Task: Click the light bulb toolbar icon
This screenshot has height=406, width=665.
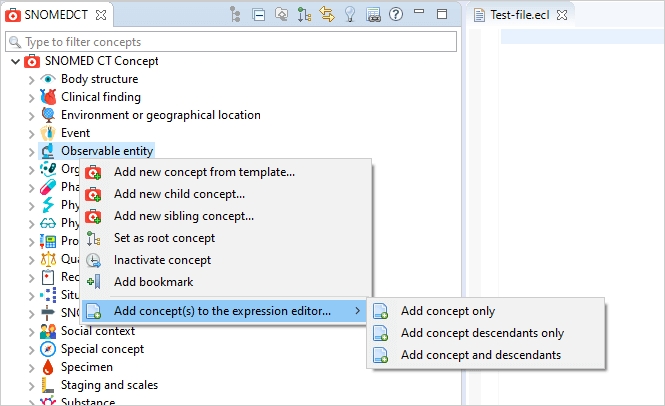Action: [350, 15]
